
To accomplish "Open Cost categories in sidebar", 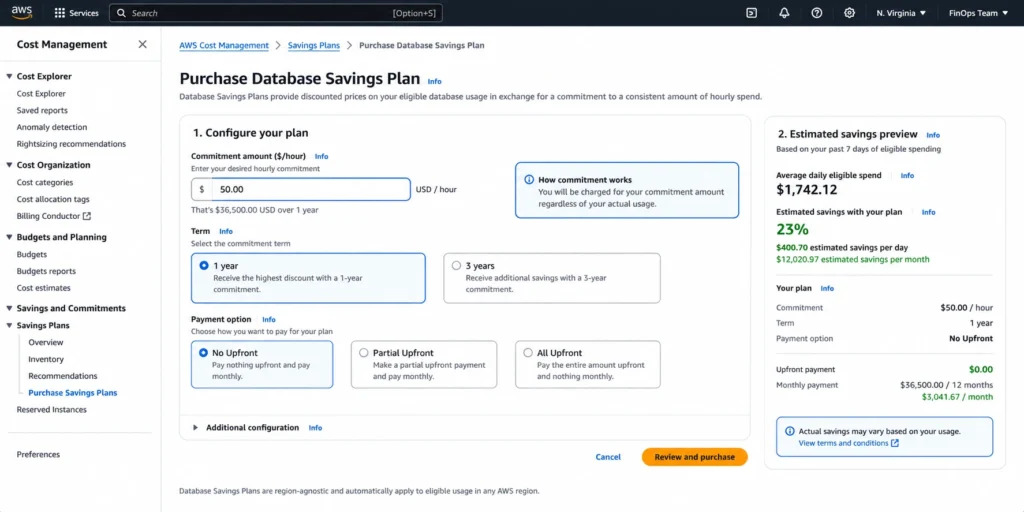I will (45, 183).
